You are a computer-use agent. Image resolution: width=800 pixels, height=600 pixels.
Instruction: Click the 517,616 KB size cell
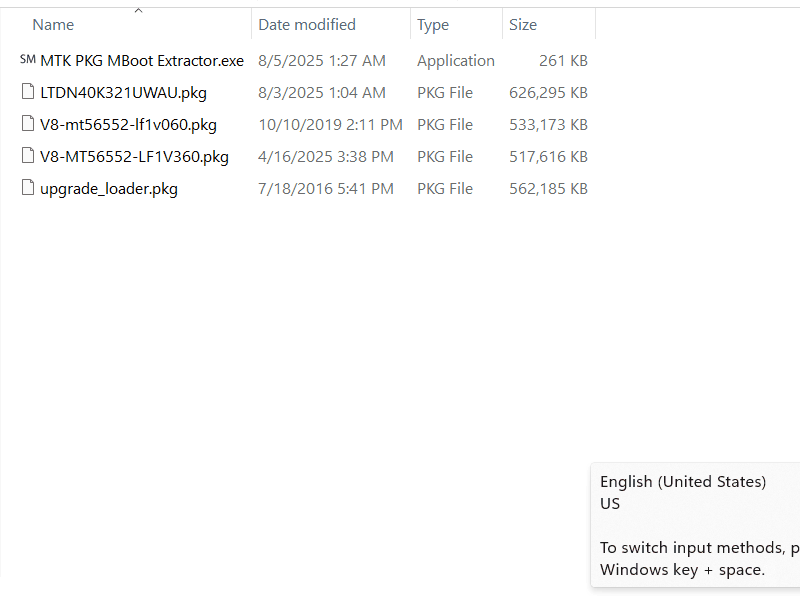pyautogui.click(x=548, y=157)
